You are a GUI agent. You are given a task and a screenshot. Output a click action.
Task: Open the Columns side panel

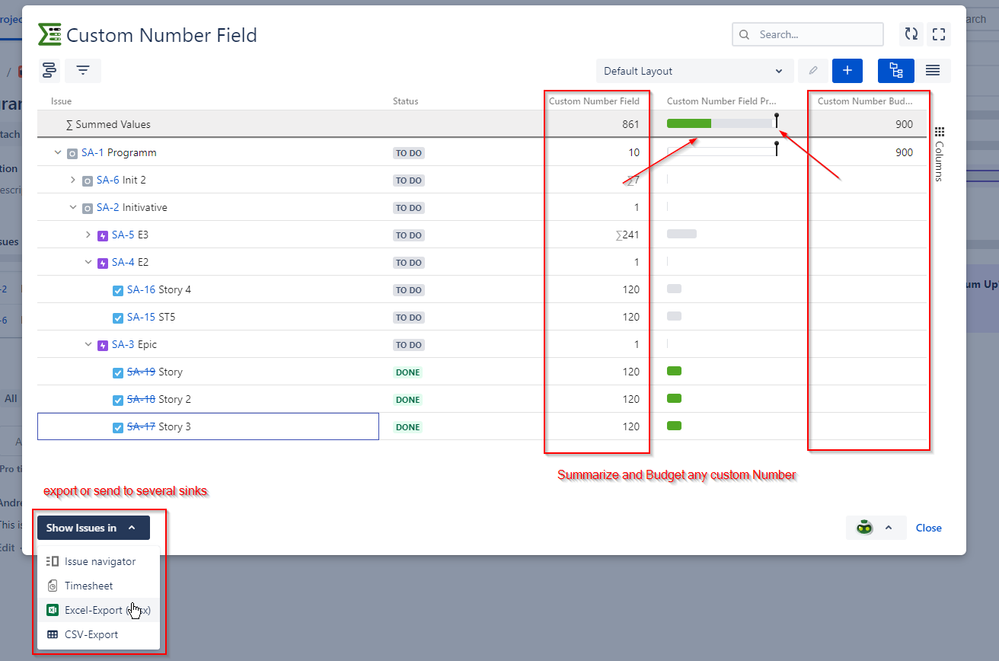939,154
